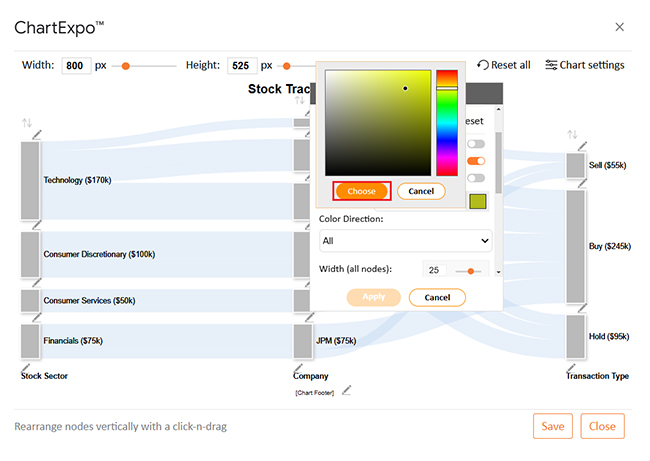Save the chart

553,426
